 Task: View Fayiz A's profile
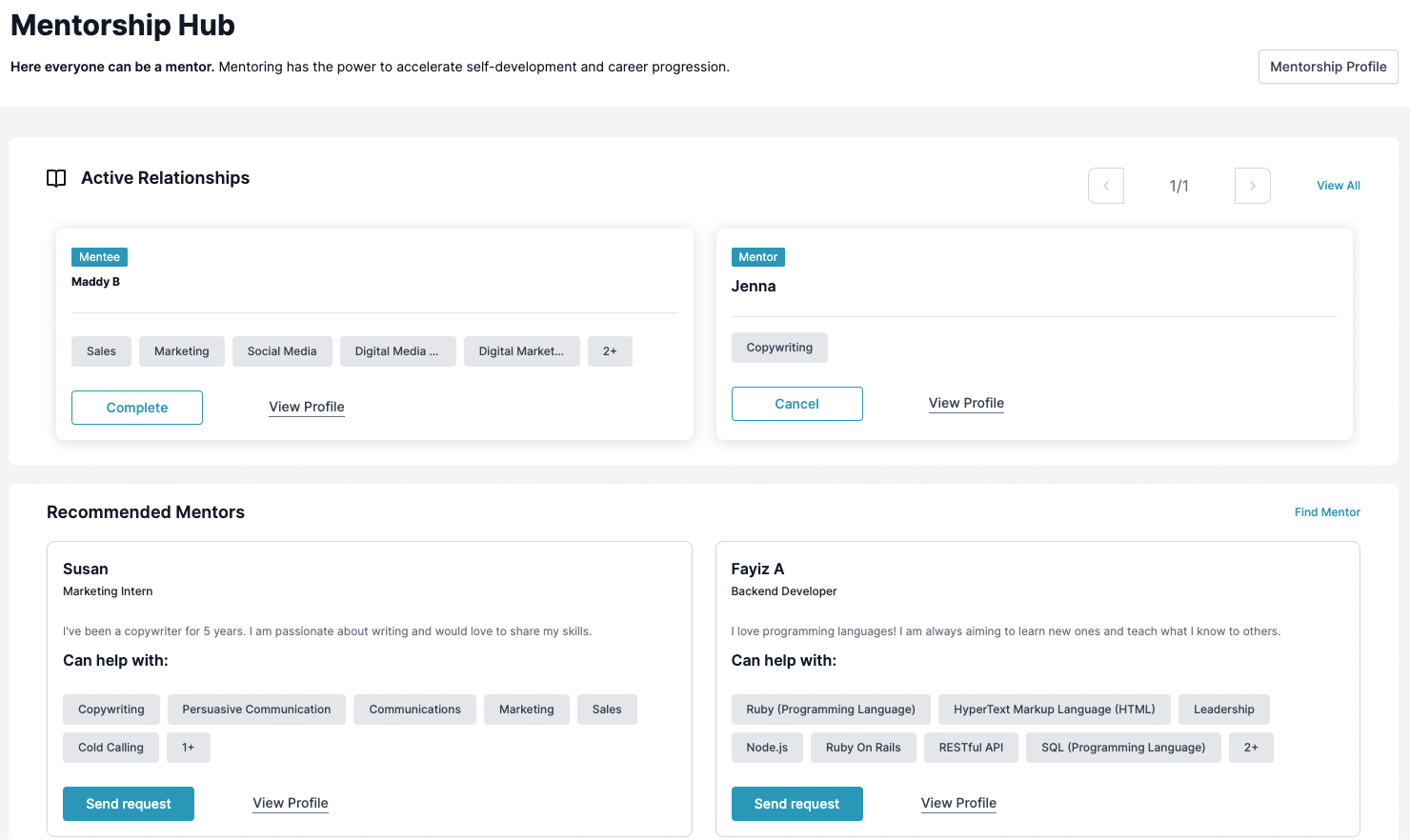(958, 803)
